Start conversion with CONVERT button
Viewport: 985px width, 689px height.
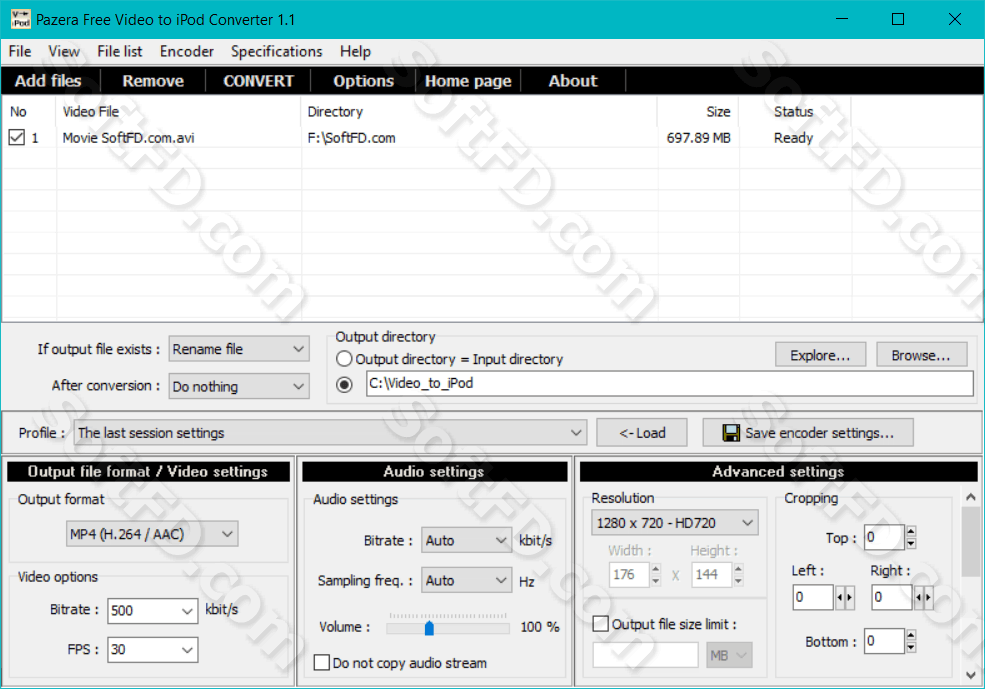[258, 81]
